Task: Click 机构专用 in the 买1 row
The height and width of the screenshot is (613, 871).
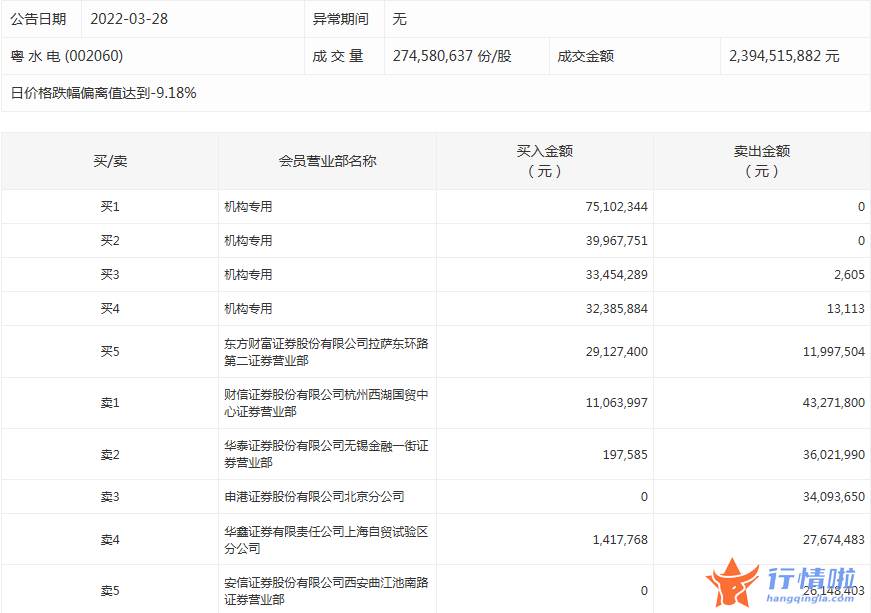Action: 248,207
